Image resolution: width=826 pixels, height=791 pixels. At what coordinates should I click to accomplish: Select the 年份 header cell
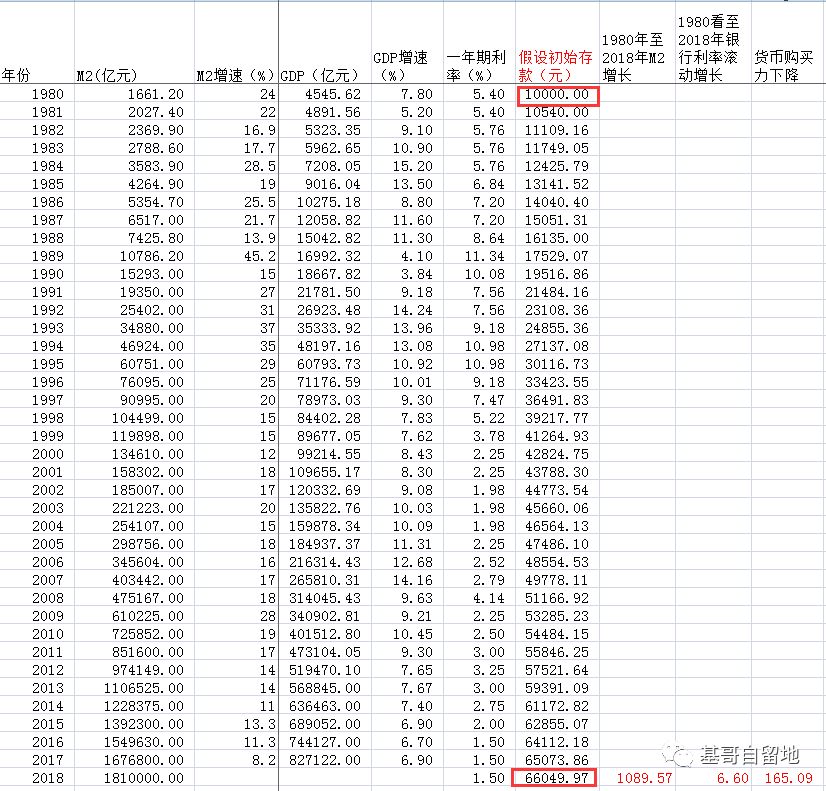[x=16, y=75]
